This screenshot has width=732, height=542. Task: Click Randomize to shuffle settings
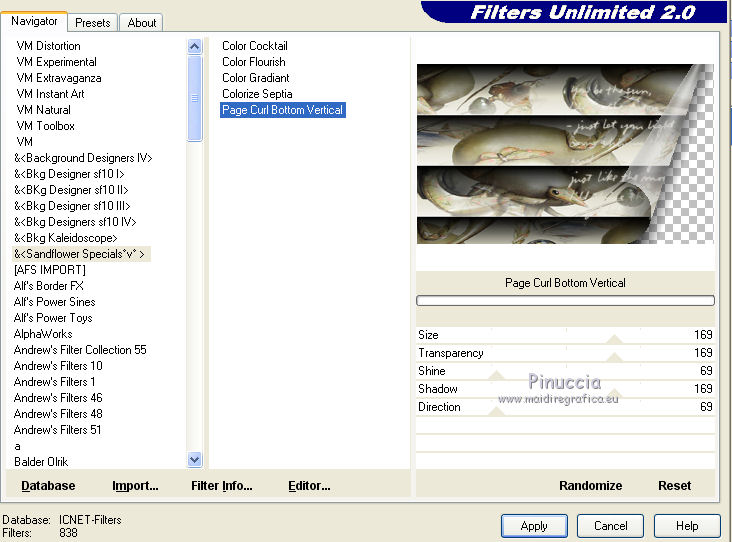tap(590, 486)
